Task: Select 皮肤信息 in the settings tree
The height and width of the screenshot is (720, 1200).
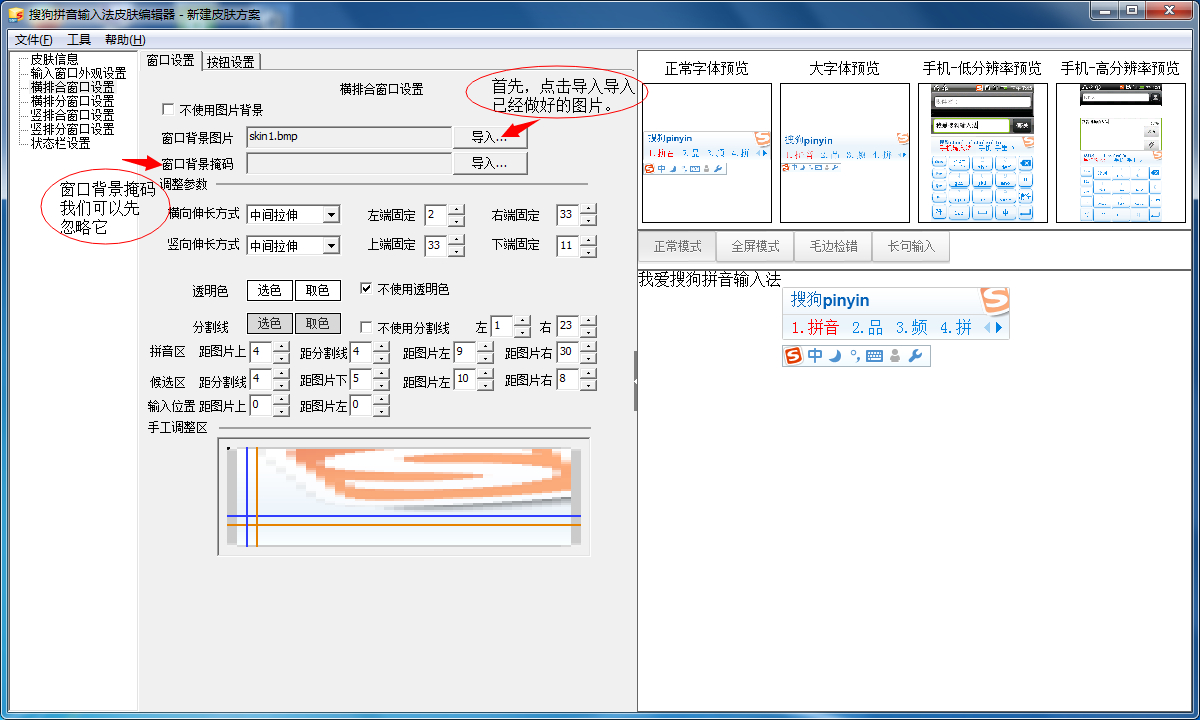Action: (x=54, y=59)
